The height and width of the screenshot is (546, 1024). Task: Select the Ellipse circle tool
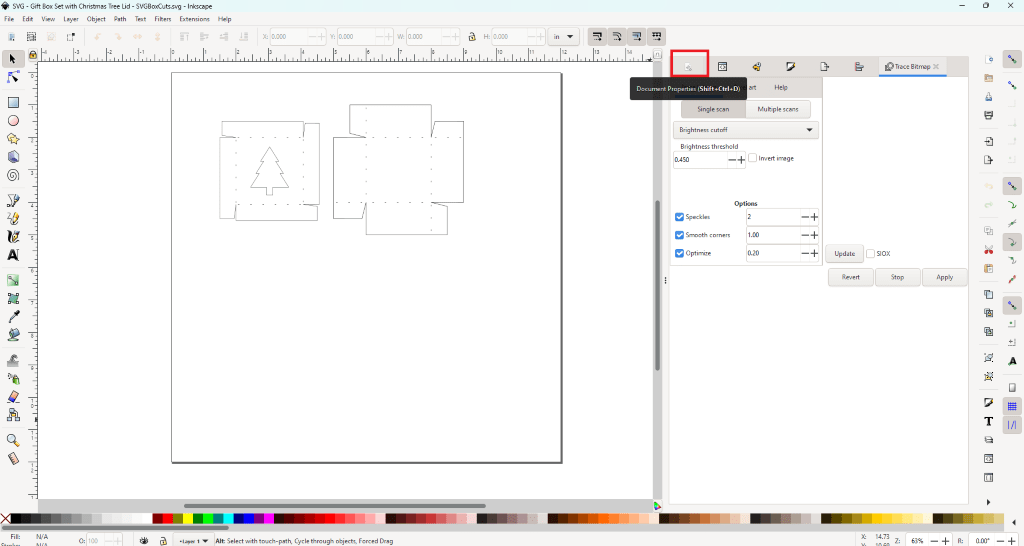(x=13, y=121)
